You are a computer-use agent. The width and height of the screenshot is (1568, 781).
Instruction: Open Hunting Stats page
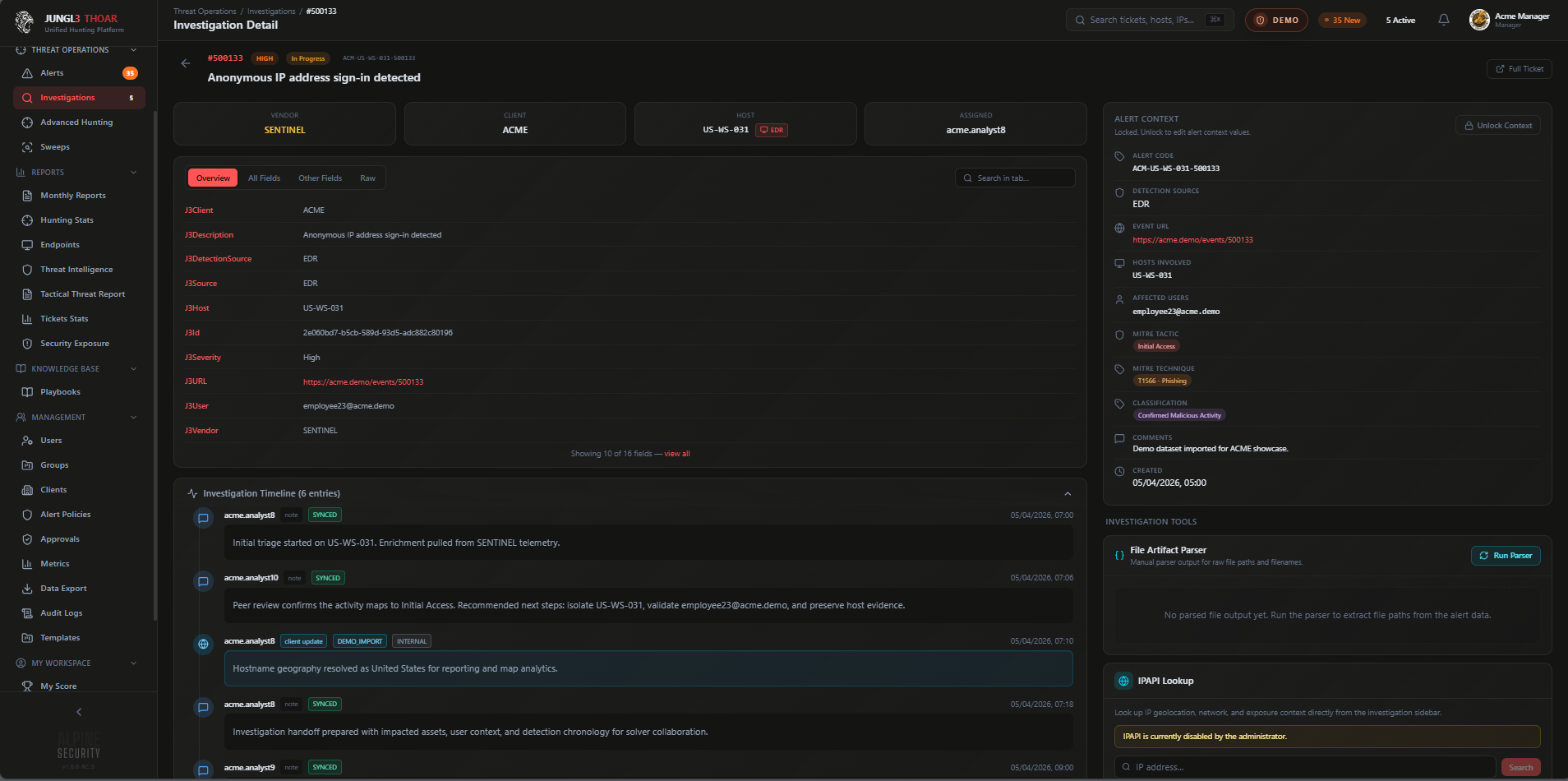tap(79, 220)
